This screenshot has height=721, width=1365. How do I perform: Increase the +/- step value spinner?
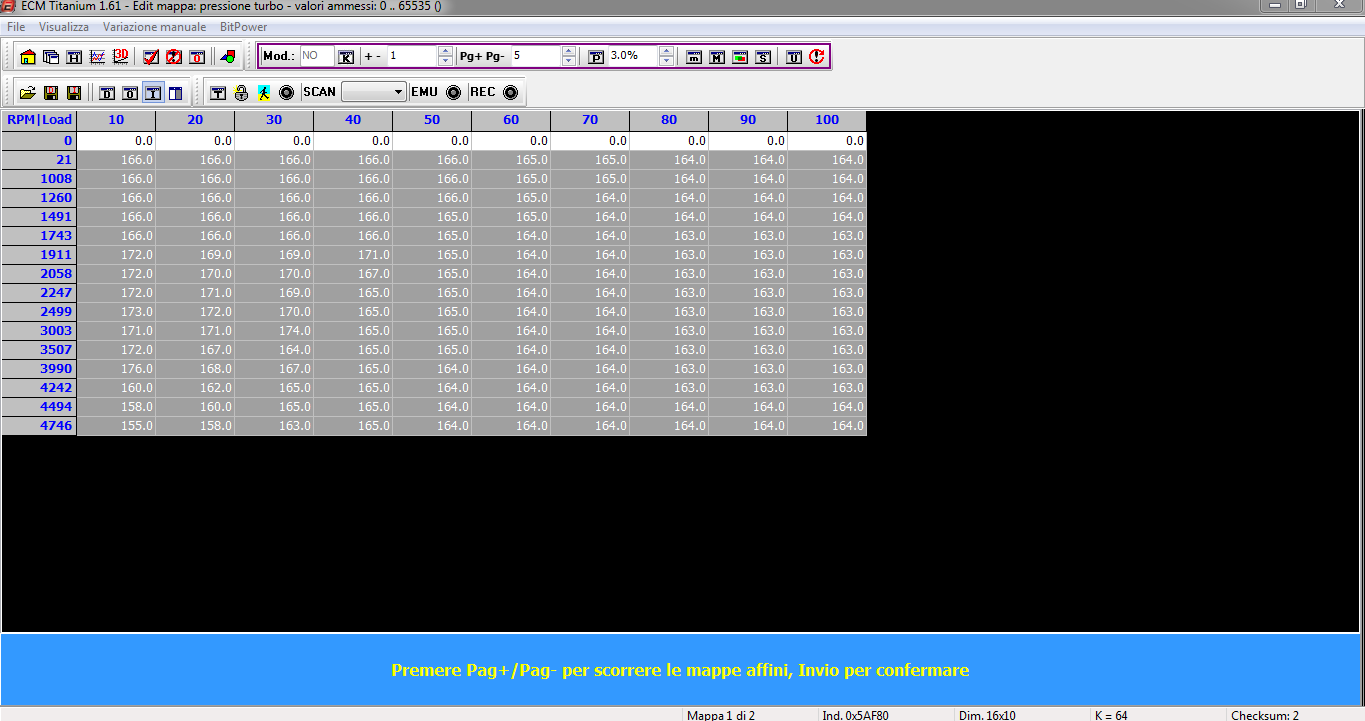point(445,51)
